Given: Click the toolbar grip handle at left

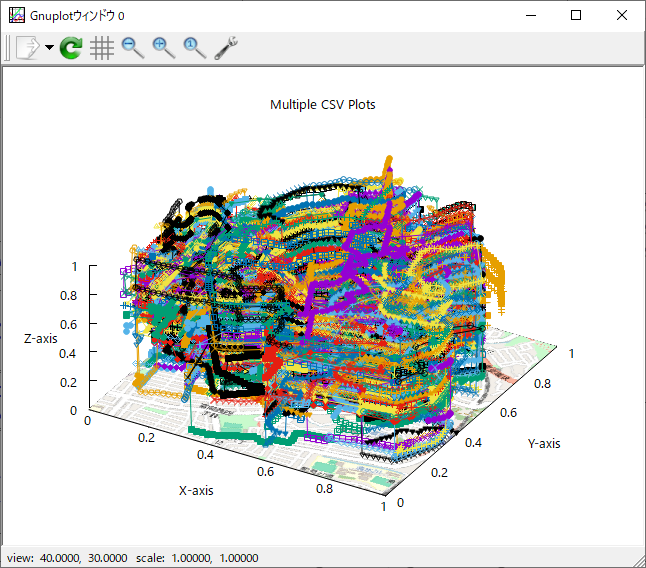Looking at the screenshot, I should pyautogui.click(x=7, y=48).
